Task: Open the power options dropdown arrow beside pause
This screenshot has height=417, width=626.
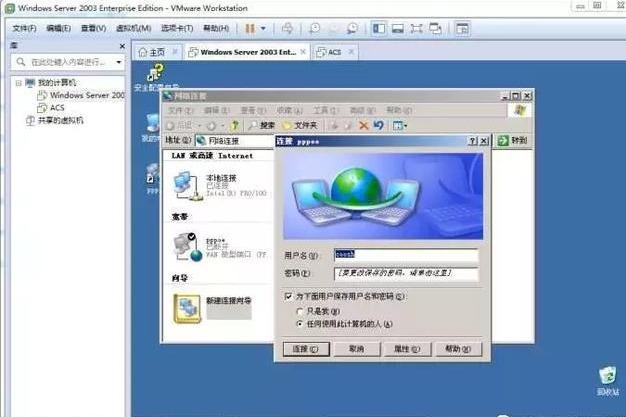Action: click(x=263, y=28)
